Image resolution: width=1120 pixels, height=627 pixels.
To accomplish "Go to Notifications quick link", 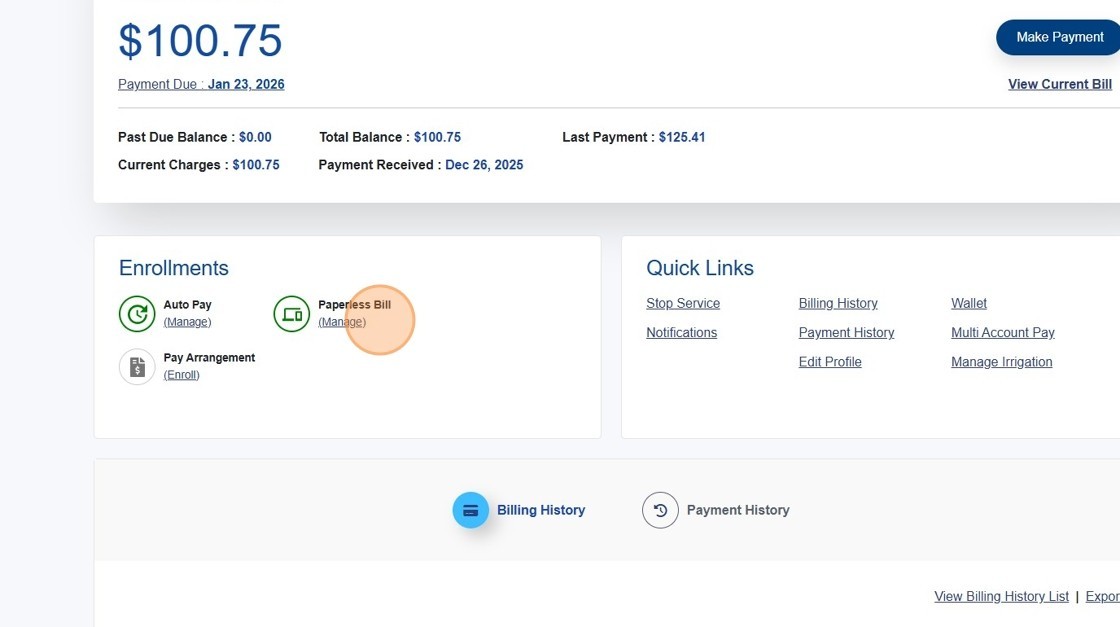I will tap(681, 333).
